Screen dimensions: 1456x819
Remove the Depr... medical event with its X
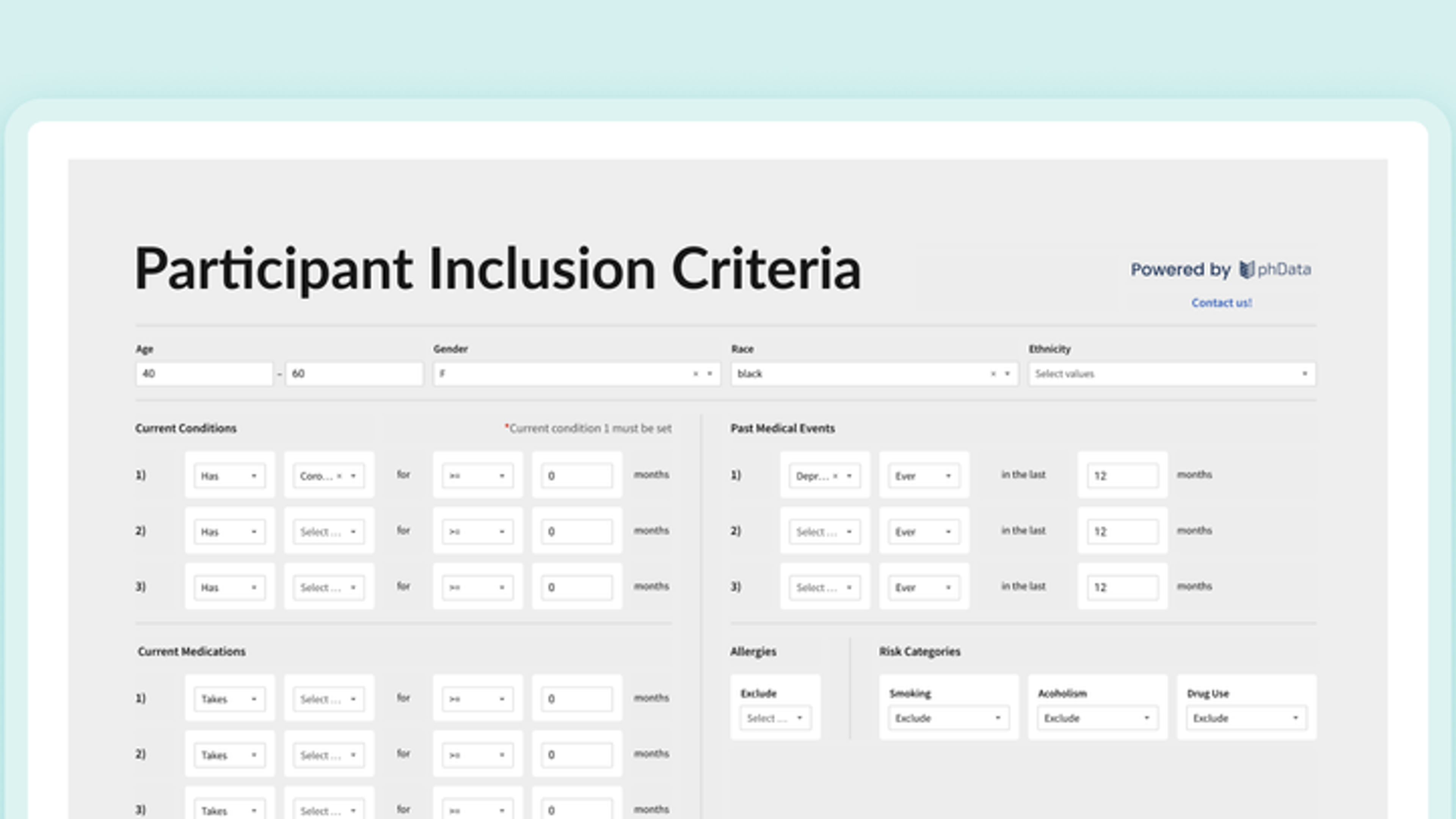click(835, 476)
